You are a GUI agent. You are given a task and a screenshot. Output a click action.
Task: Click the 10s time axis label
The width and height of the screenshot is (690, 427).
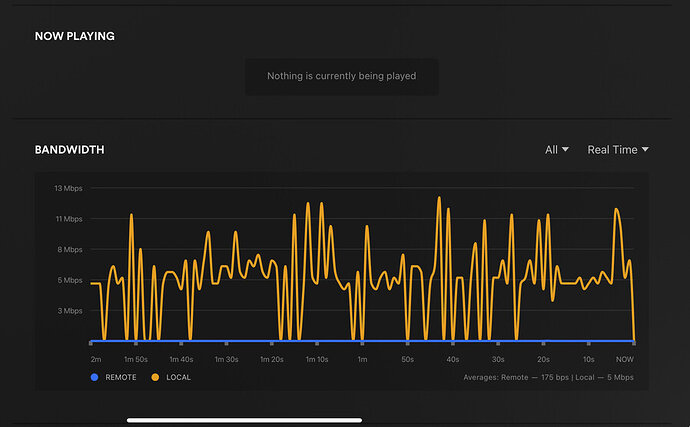pyautogui.click(x=589, y=359)
